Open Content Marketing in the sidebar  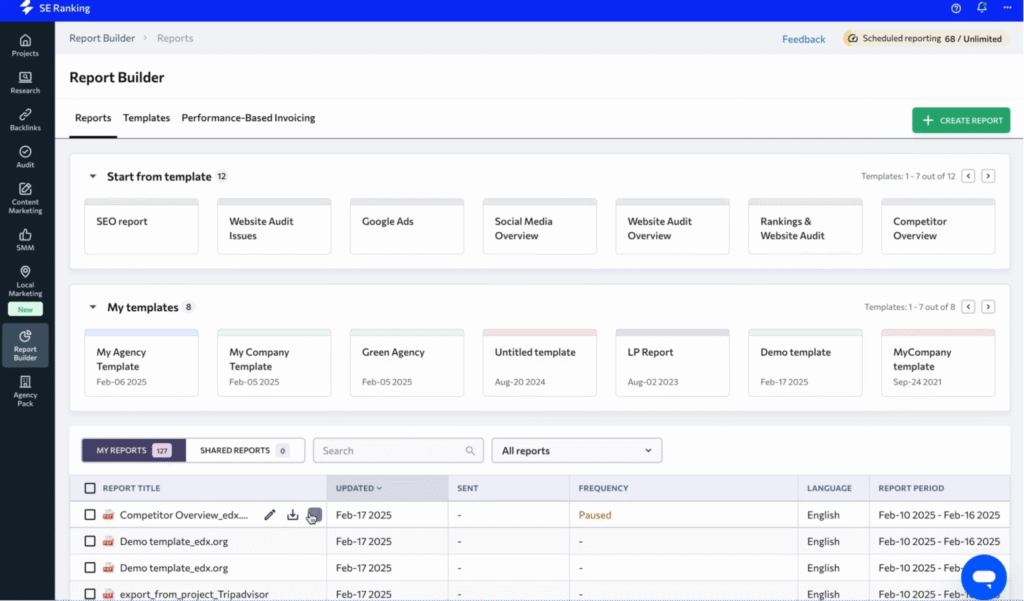click(x=25, y=198)
